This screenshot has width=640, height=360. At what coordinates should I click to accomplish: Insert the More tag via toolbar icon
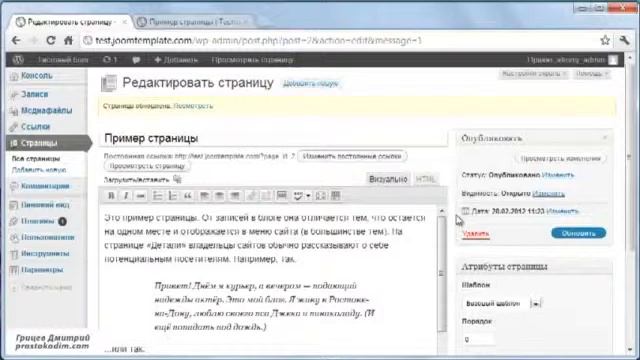point(282,196)
